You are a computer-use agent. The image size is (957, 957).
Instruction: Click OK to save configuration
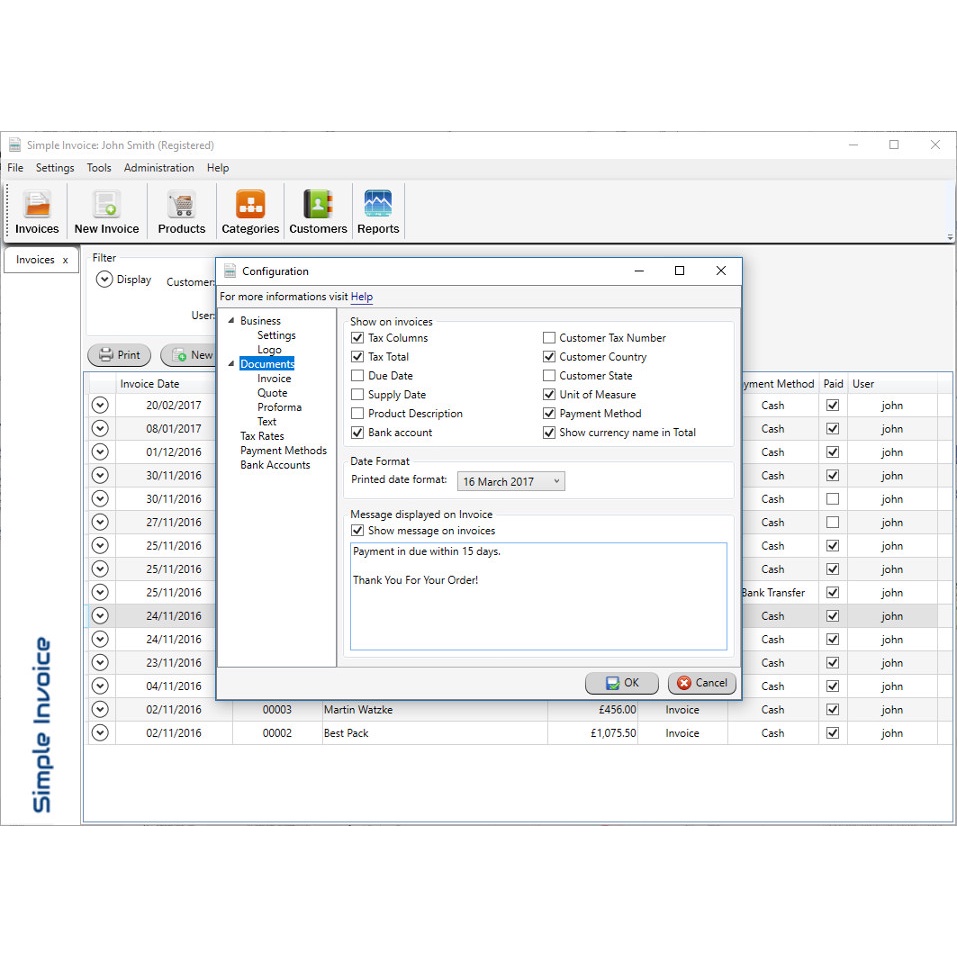(x=621, y=683)
